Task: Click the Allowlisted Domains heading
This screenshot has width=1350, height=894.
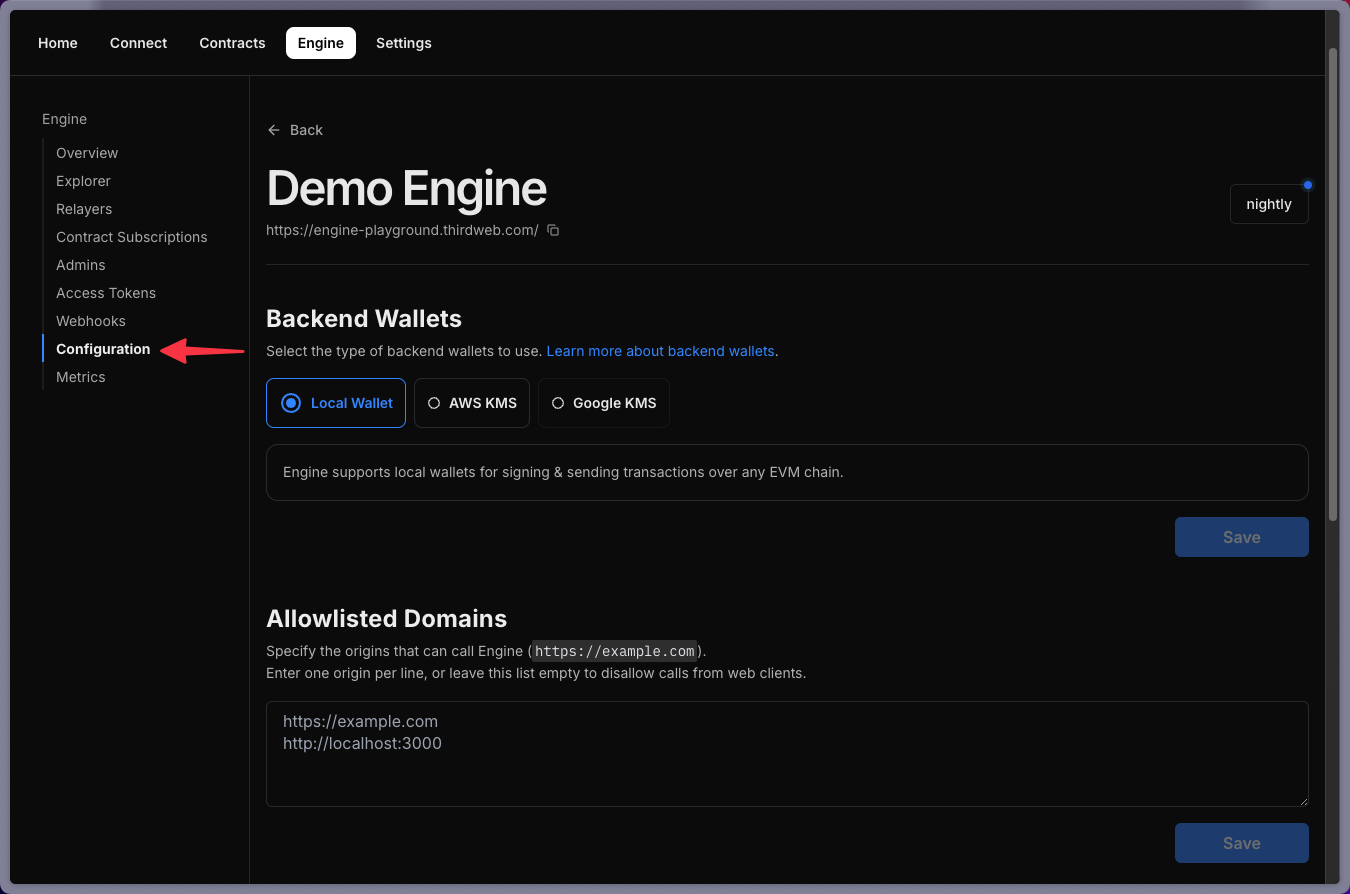Action: coord(386,619)
